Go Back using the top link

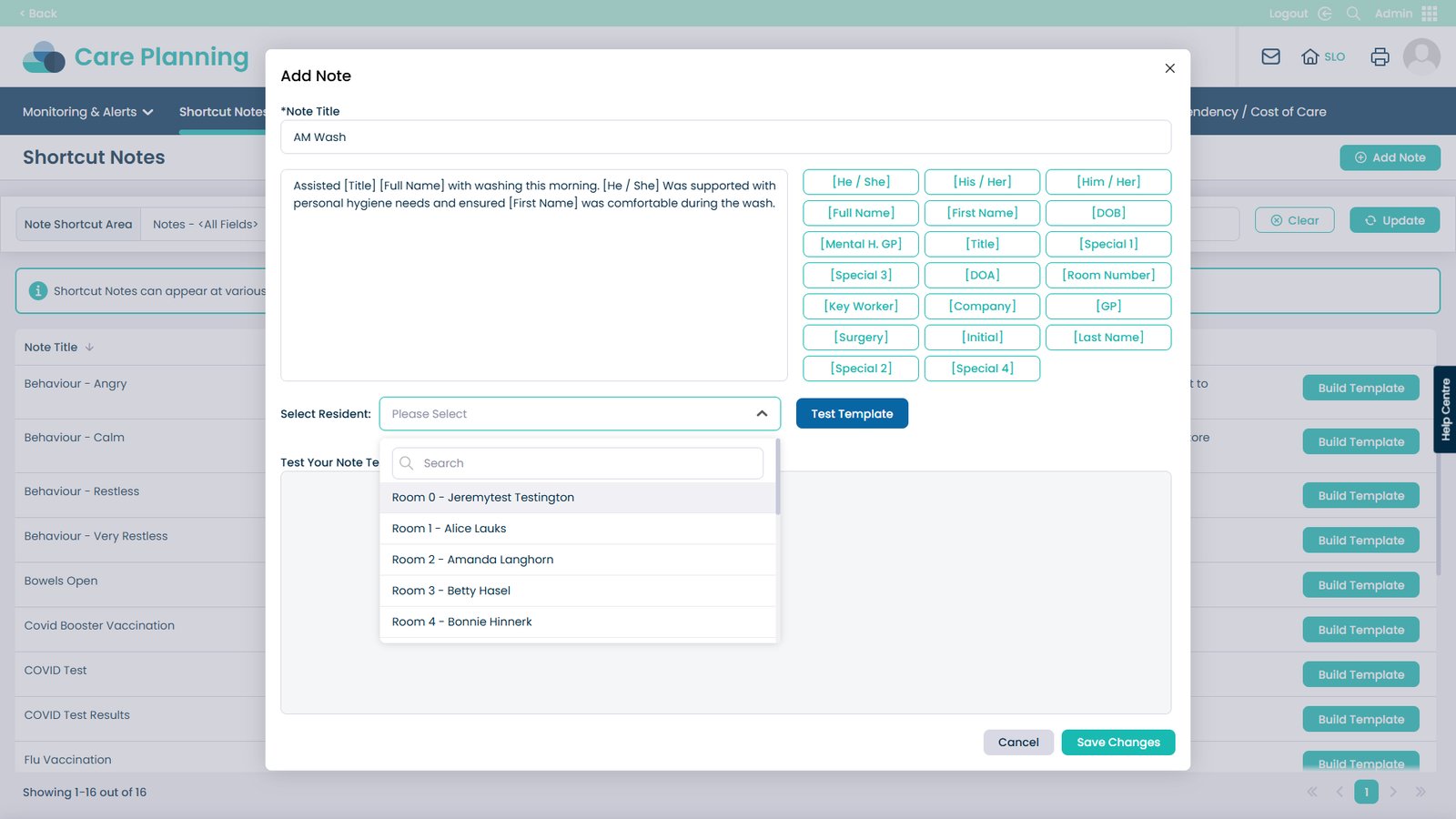click(x=38, y=14)
